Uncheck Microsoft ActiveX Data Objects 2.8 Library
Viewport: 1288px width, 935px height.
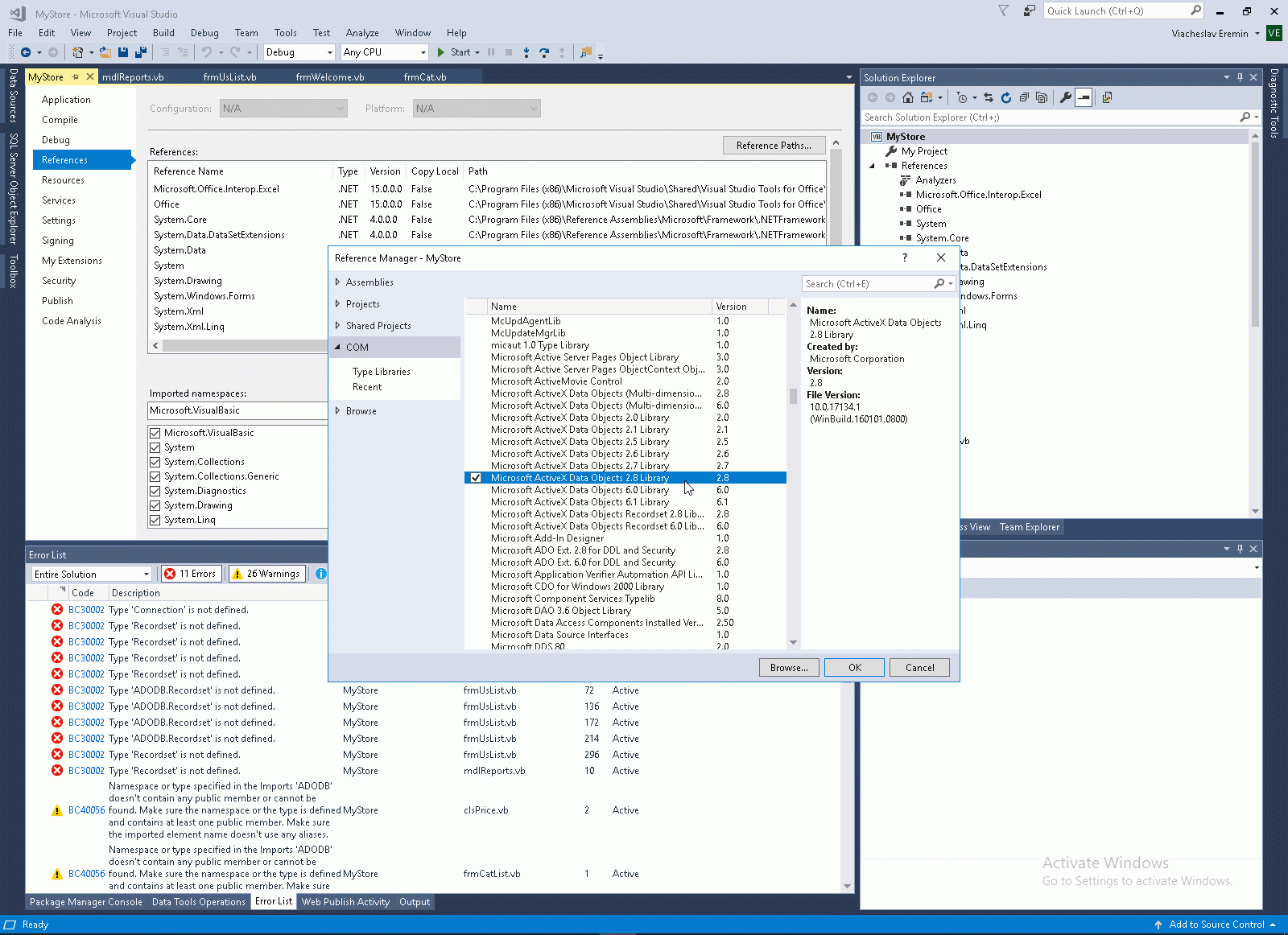476,478
